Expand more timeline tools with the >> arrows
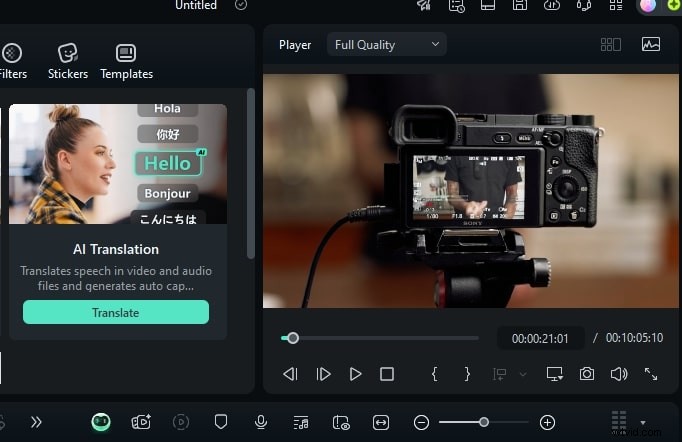Screen dimensions: 682x442 coord(36,422)
